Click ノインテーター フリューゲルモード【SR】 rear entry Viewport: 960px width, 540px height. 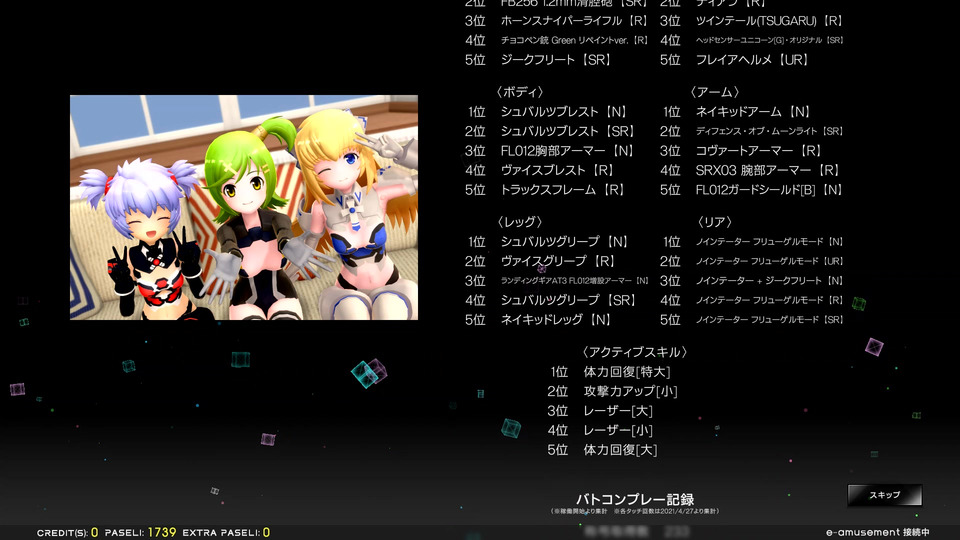[770, 320]
